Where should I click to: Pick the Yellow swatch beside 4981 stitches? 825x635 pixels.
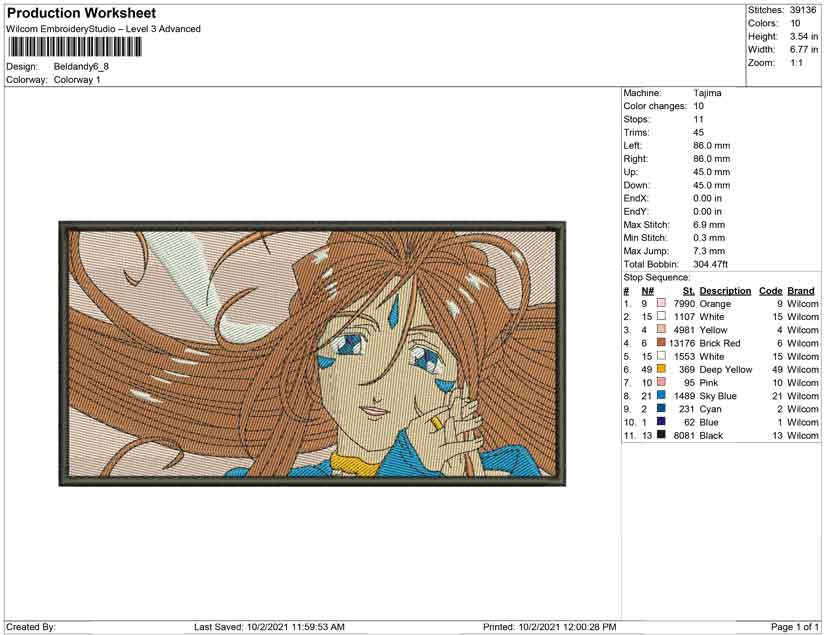[661, 329]
